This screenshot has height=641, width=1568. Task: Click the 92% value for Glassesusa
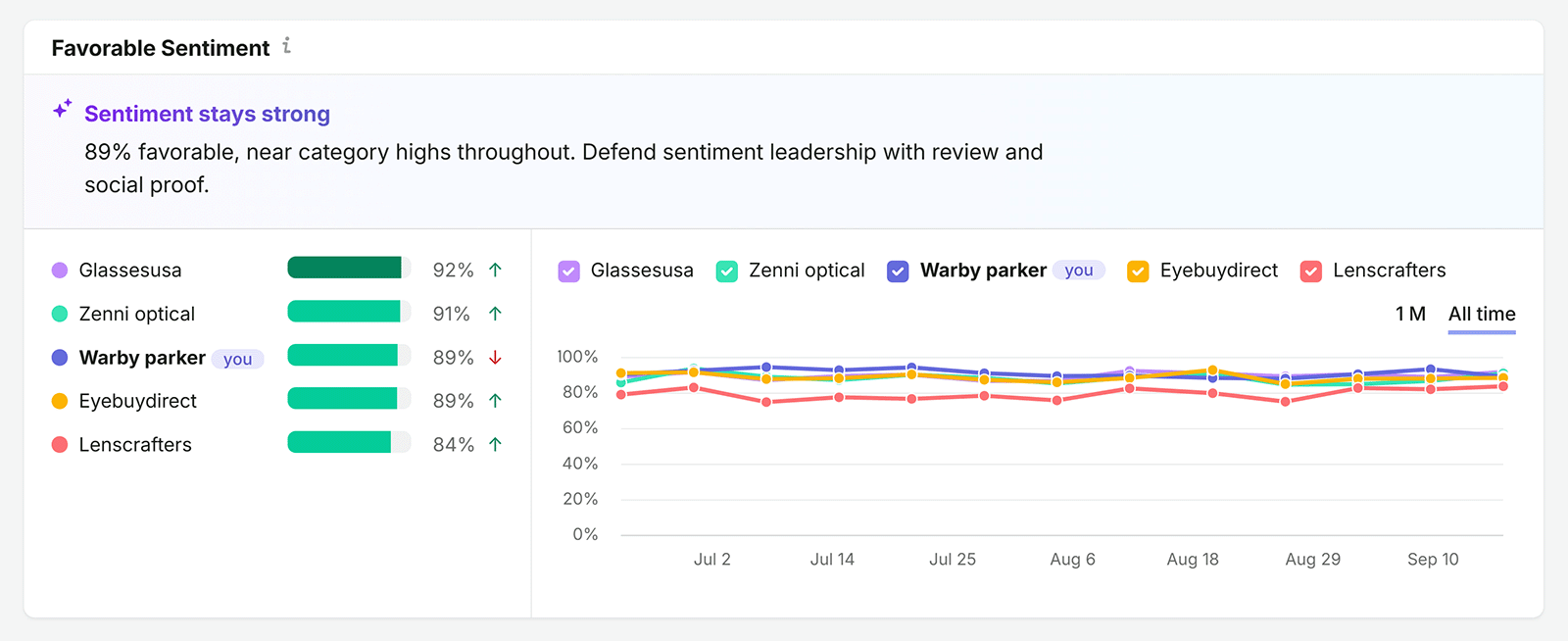pyautogui.click(x=453, y=271)
